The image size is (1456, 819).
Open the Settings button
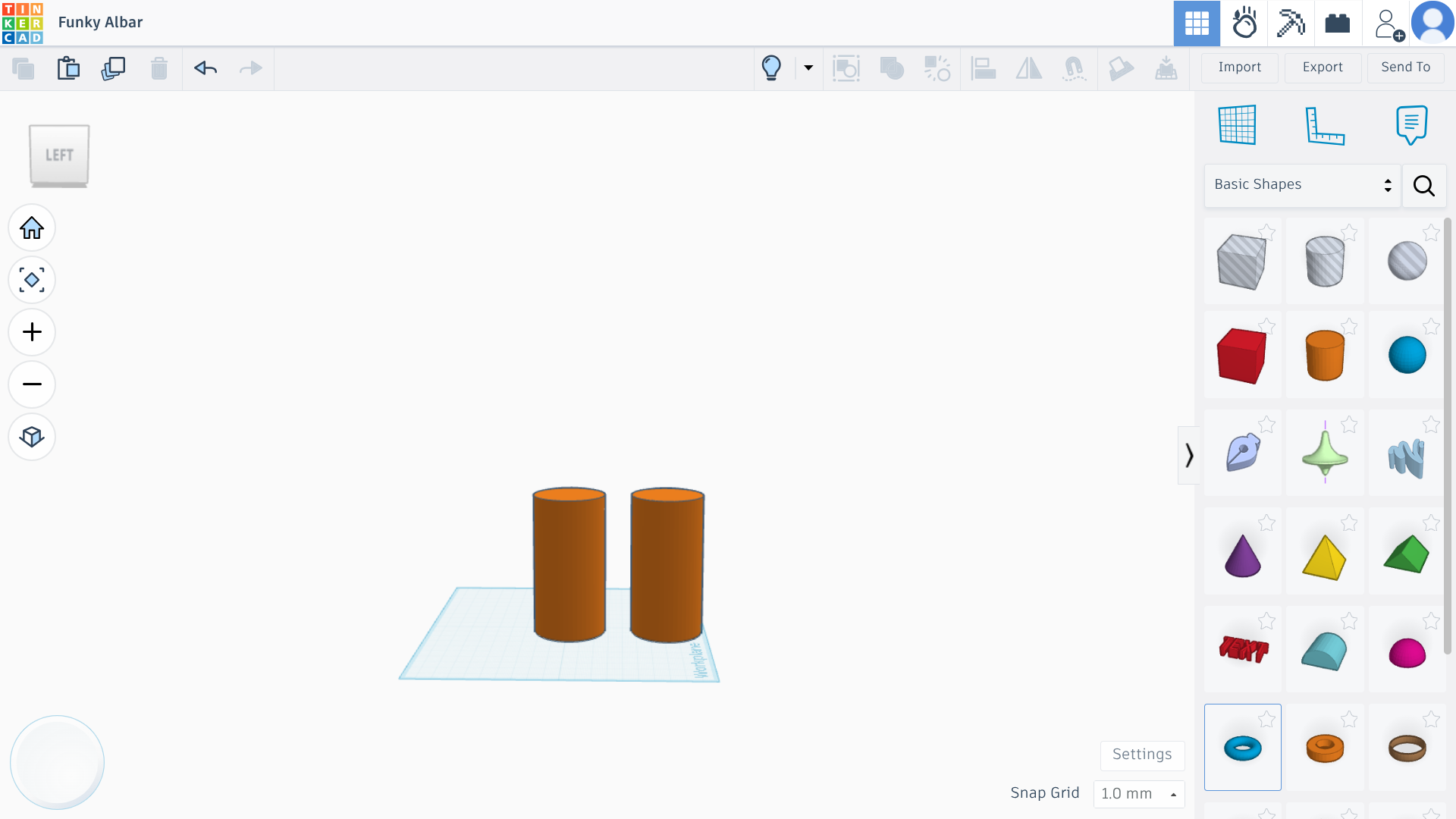(x=1142, y=755)
